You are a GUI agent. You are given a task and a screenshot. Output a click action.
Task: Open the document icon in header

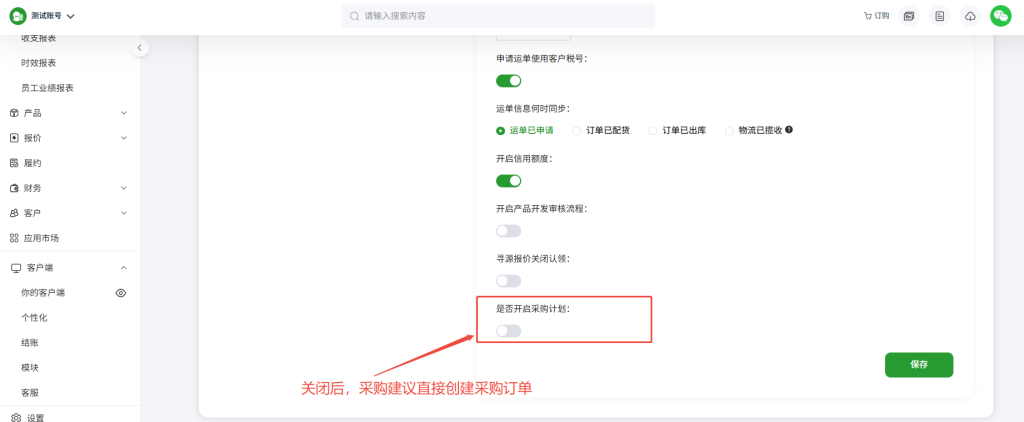[x=939, y=16]
